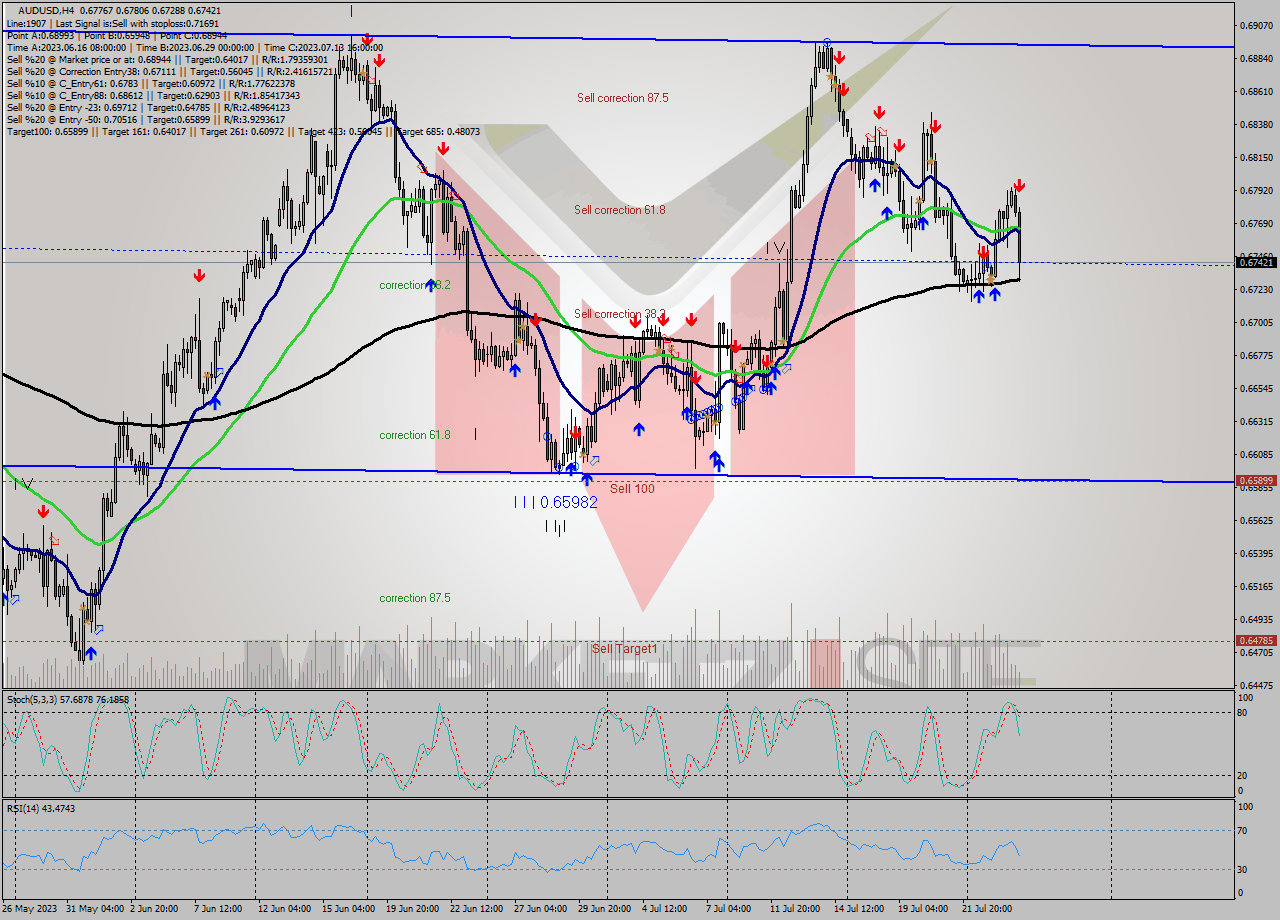This screenshot has height=920, width=1280.
Task: Select the green 'correction 38.2' label
Action: pos(414,285)
